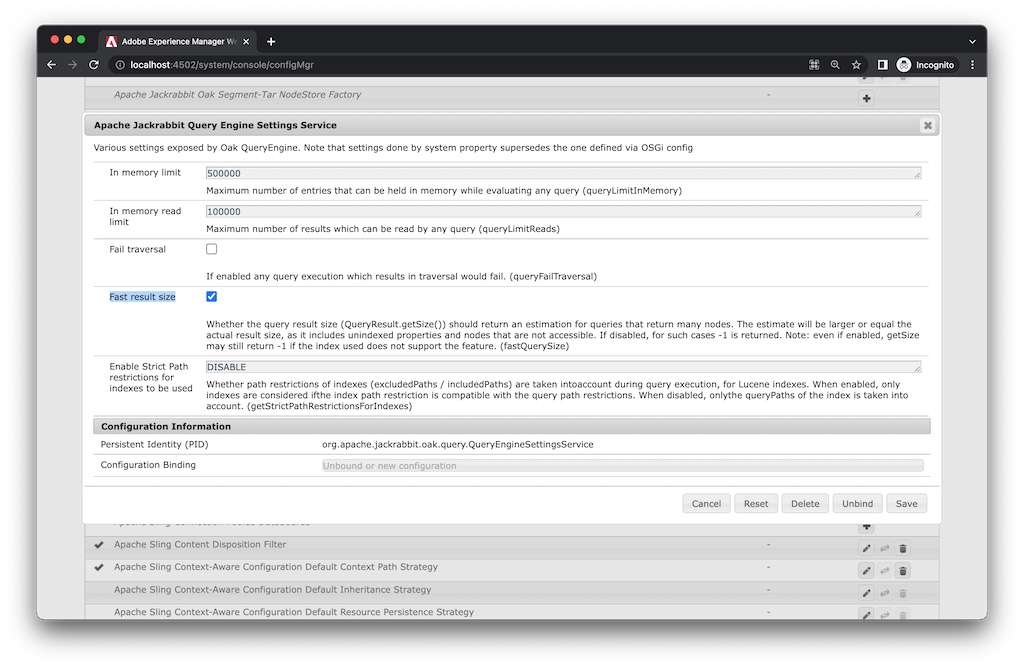Click the localhost address bar URL
This screenshot has height=668, width=1024.
coord(222,65)
